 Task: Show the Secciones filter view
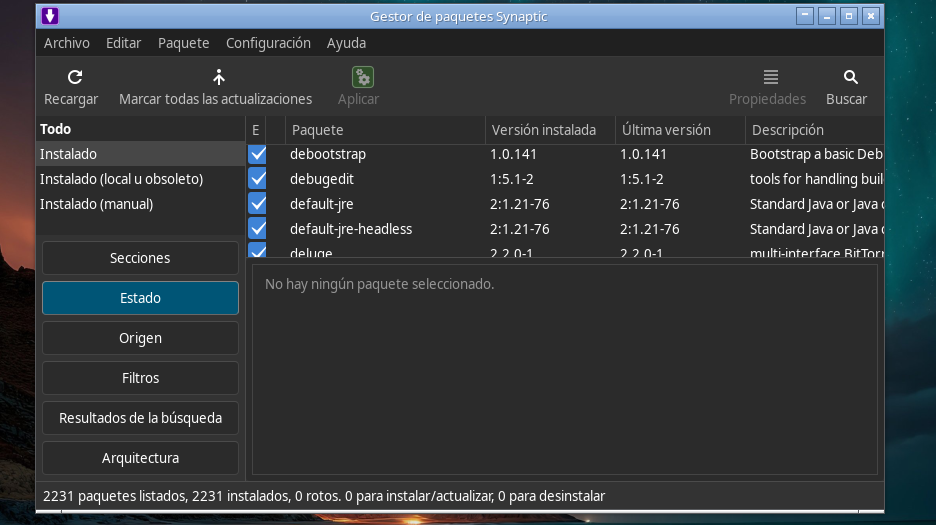point(140,258)
